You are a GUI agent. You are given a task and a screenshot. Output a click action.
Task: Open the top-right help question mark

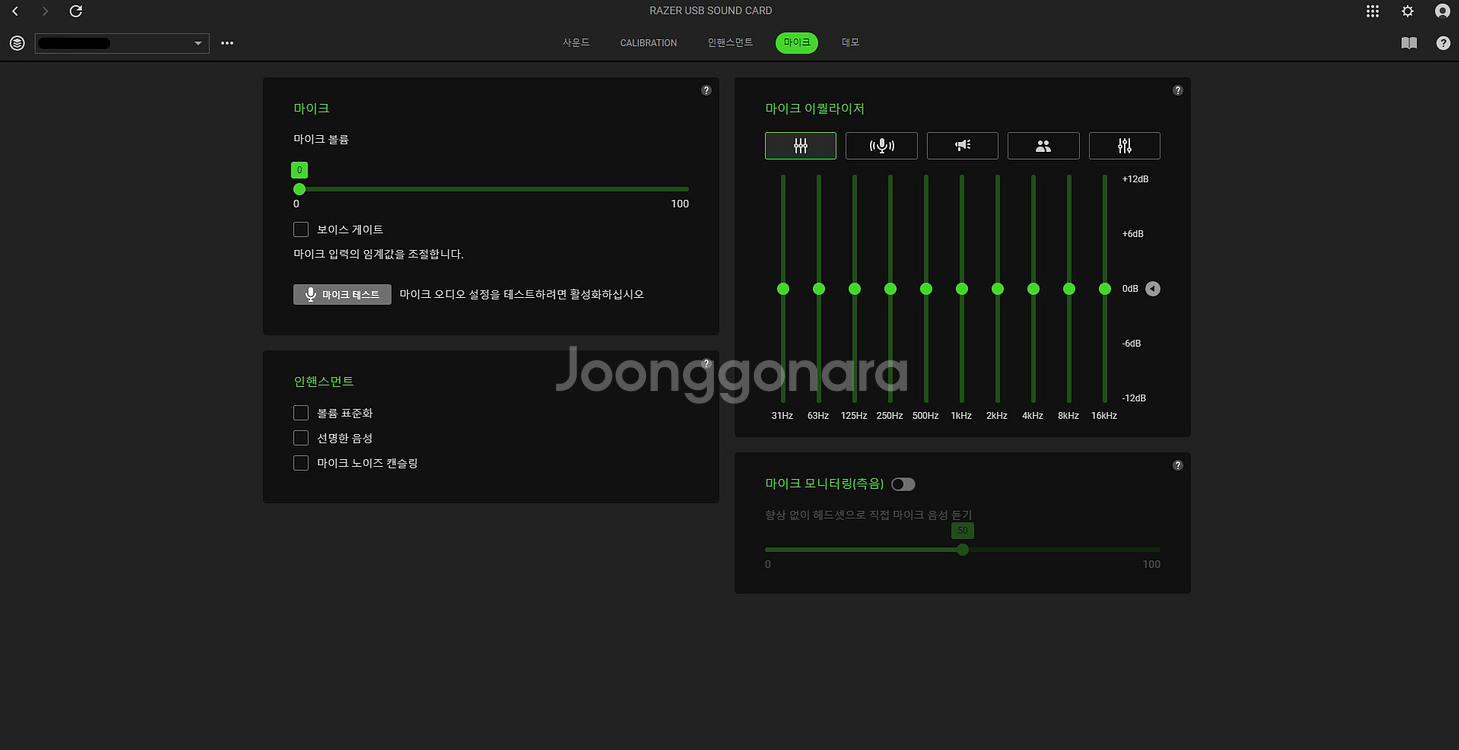[x=1443, y=43]
